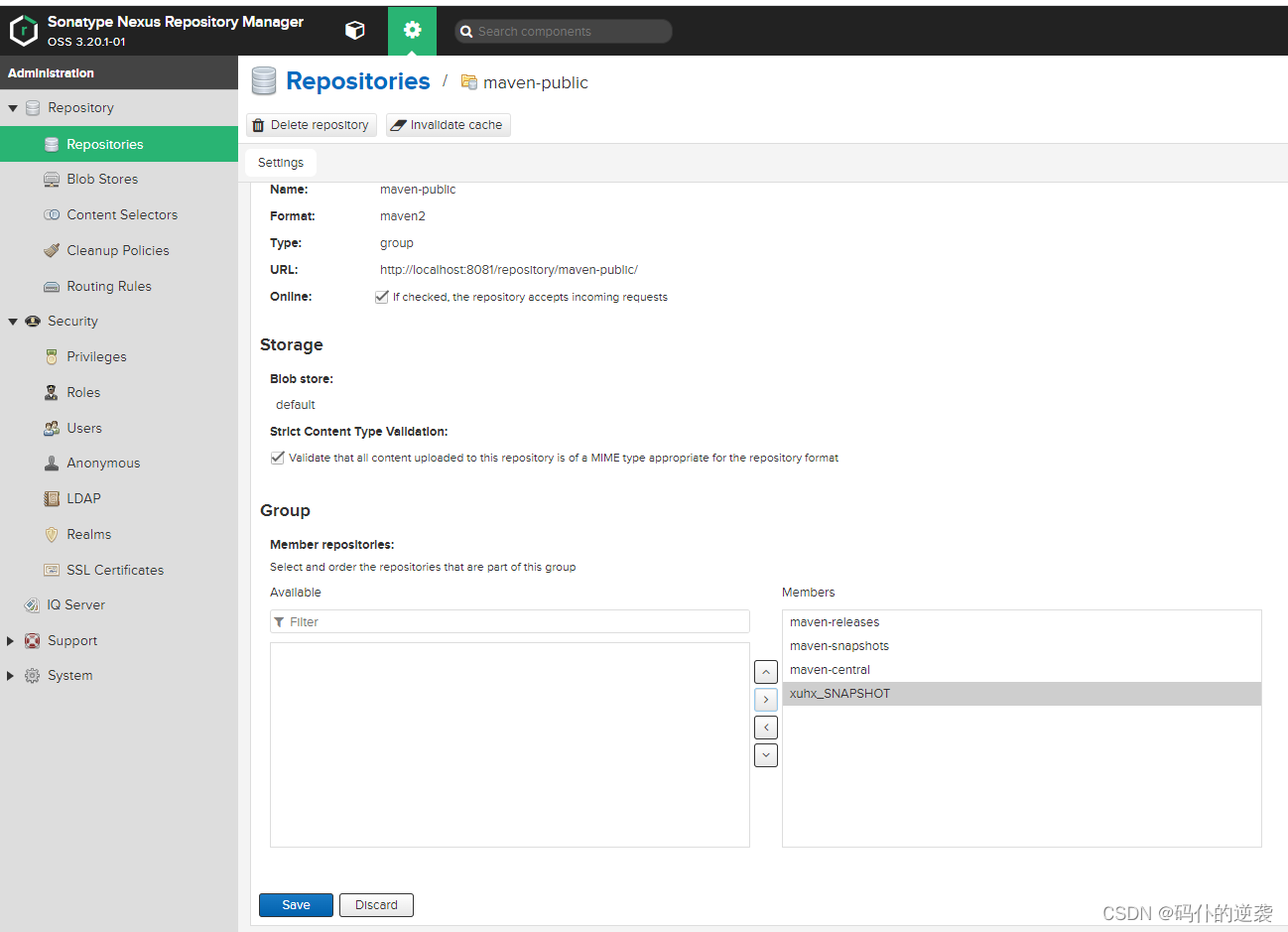Viewport: 1288px width, 932px height.
Task: Click the LDAP book icon
Action: (x=52, y=499)
